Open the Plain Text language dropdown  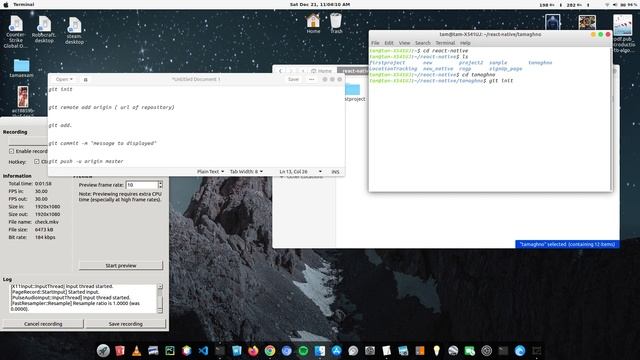click(211, 172)
